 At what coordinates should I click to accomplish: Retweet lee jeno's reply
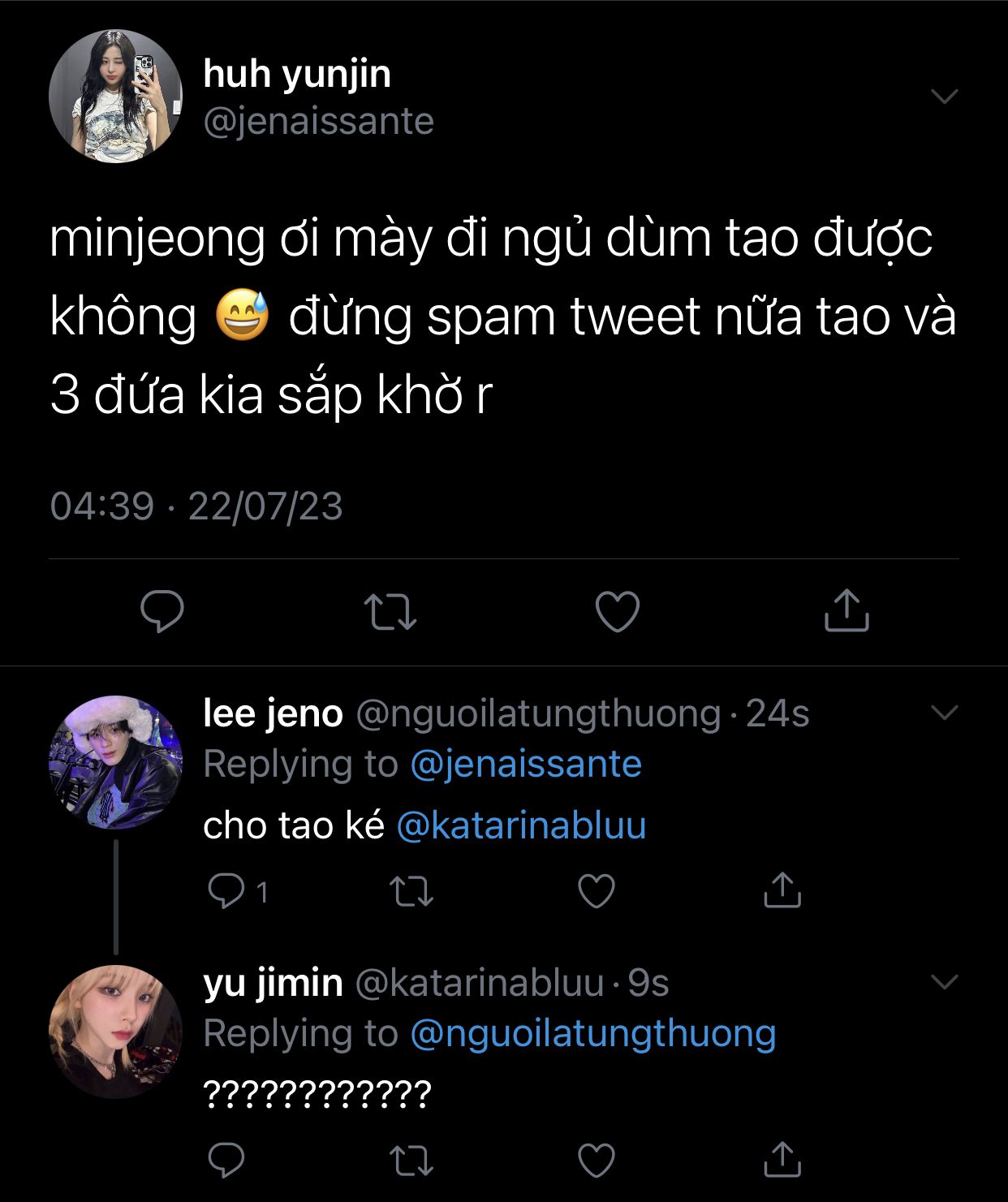411,891
